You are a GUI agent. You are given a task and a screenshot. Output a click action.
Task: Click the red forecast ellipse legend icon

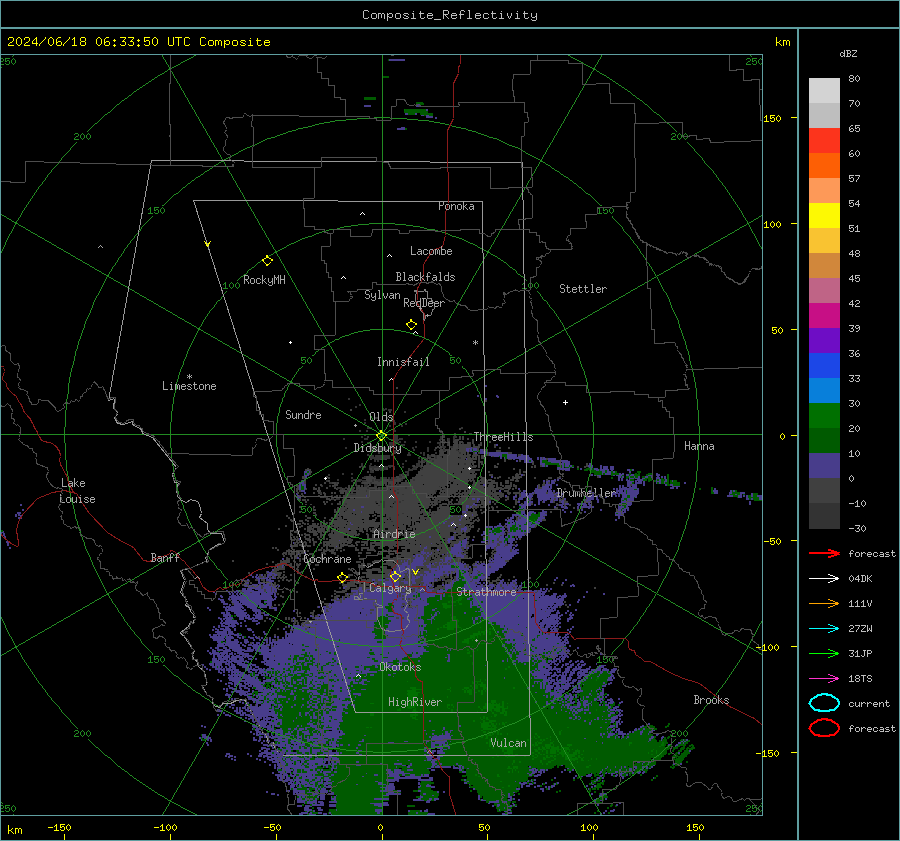pyautogui.click(x=824, y=728)
